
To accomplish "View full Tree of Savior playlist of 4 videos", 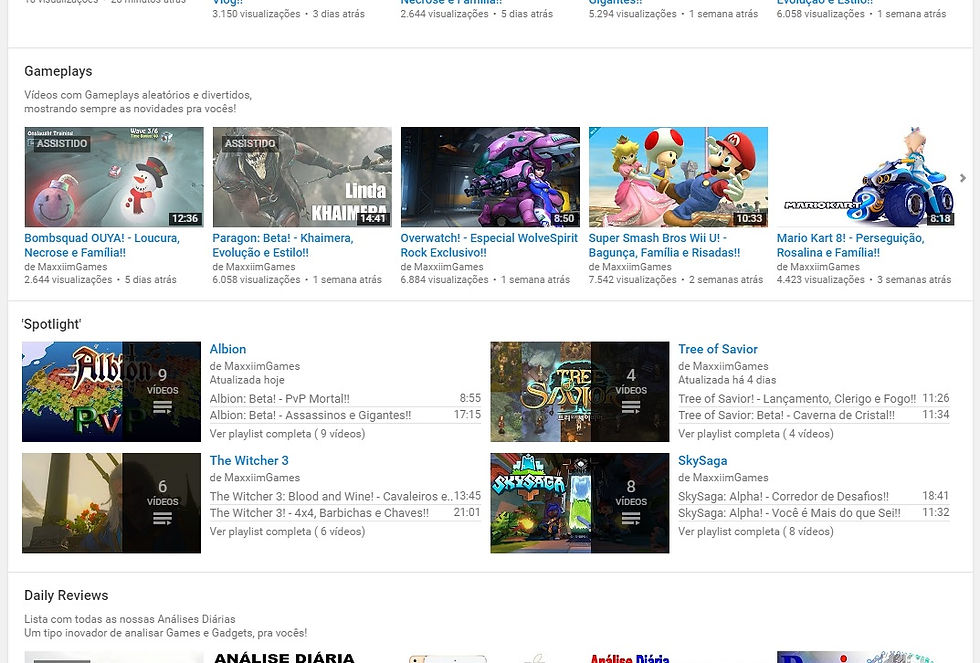I will click(x=756, y=434).
